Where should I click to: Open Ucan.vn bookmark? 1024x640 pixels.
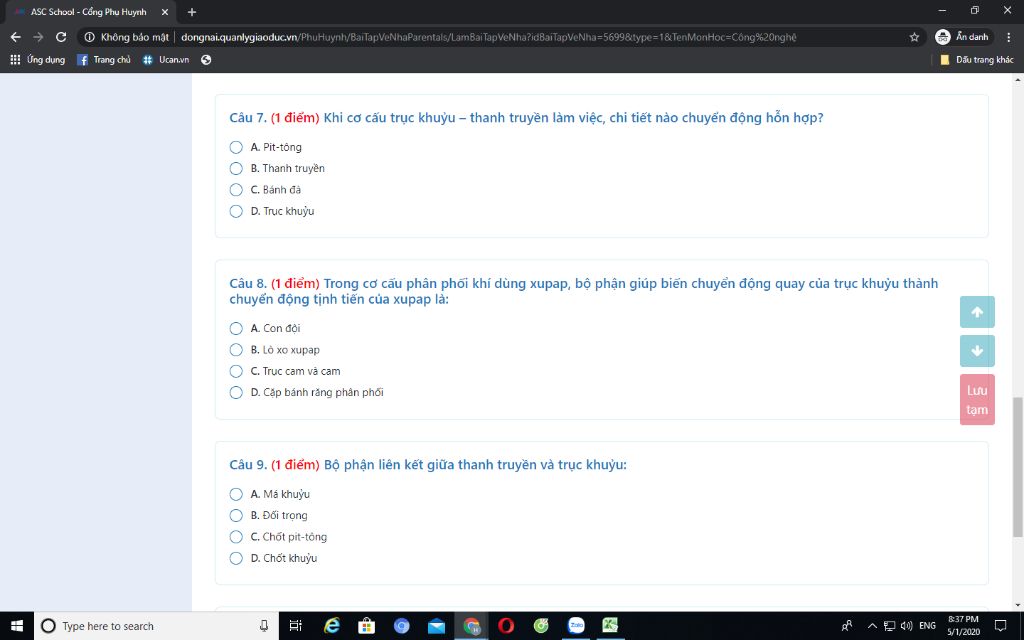click(166, 59)
